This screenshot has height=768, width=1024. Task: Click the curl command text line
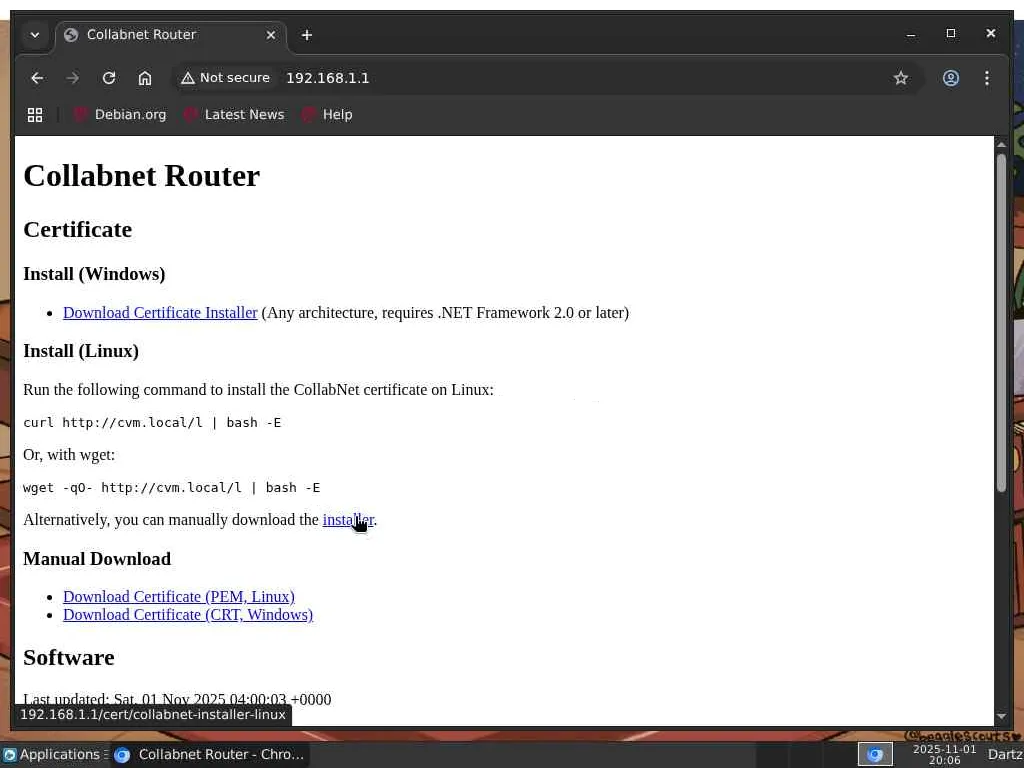coord(152,423)
